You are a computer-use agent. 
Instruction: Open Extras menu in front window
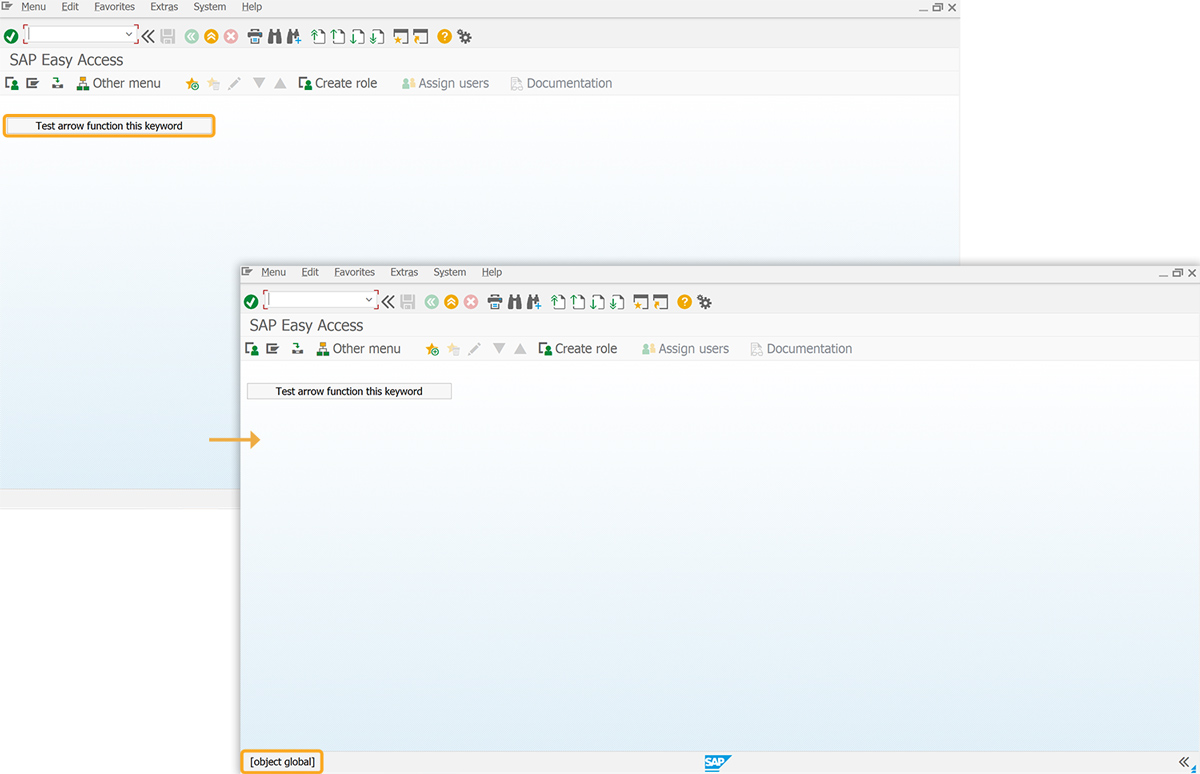[404, 272]
